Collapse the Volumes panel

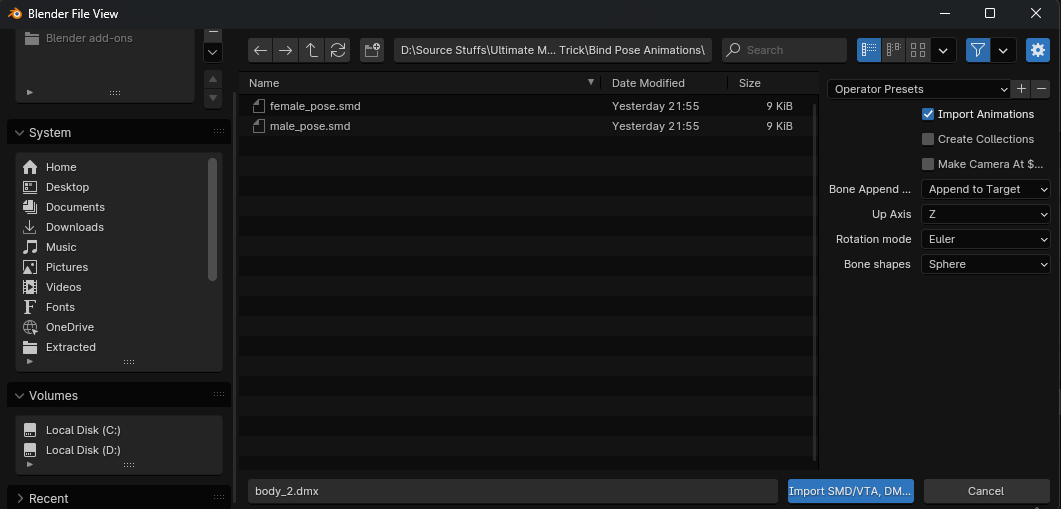click(19, 395)
